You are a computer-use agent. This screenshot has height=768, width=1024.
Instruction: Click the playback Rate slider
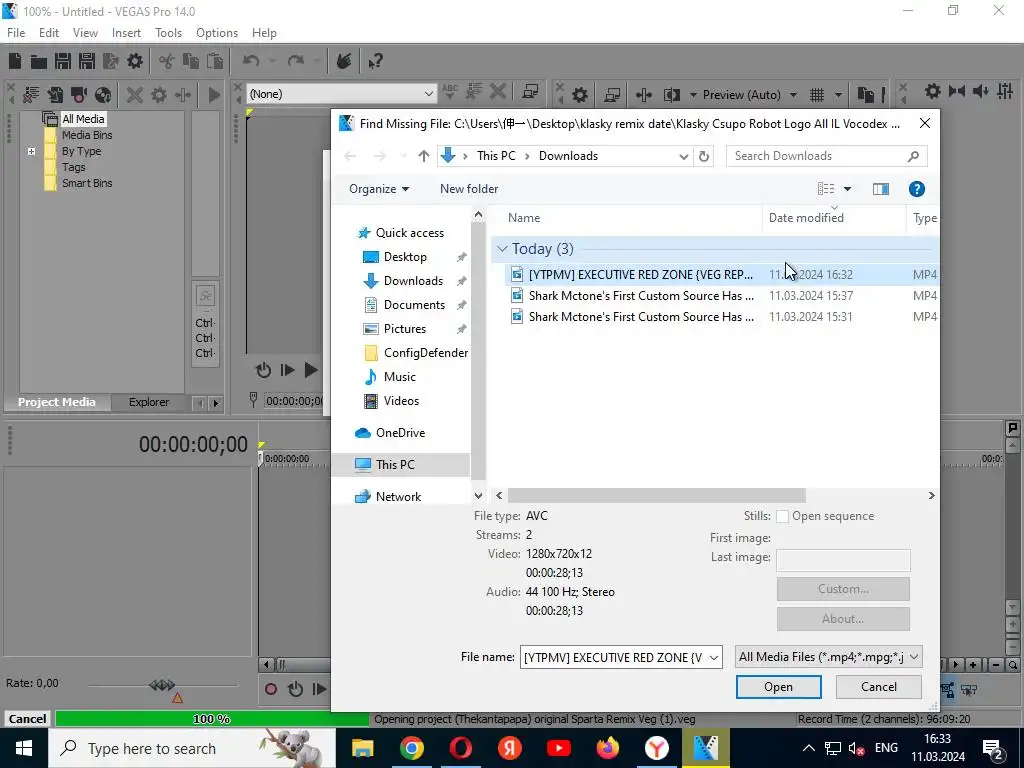pyautogui.click(x=162, y=685)
